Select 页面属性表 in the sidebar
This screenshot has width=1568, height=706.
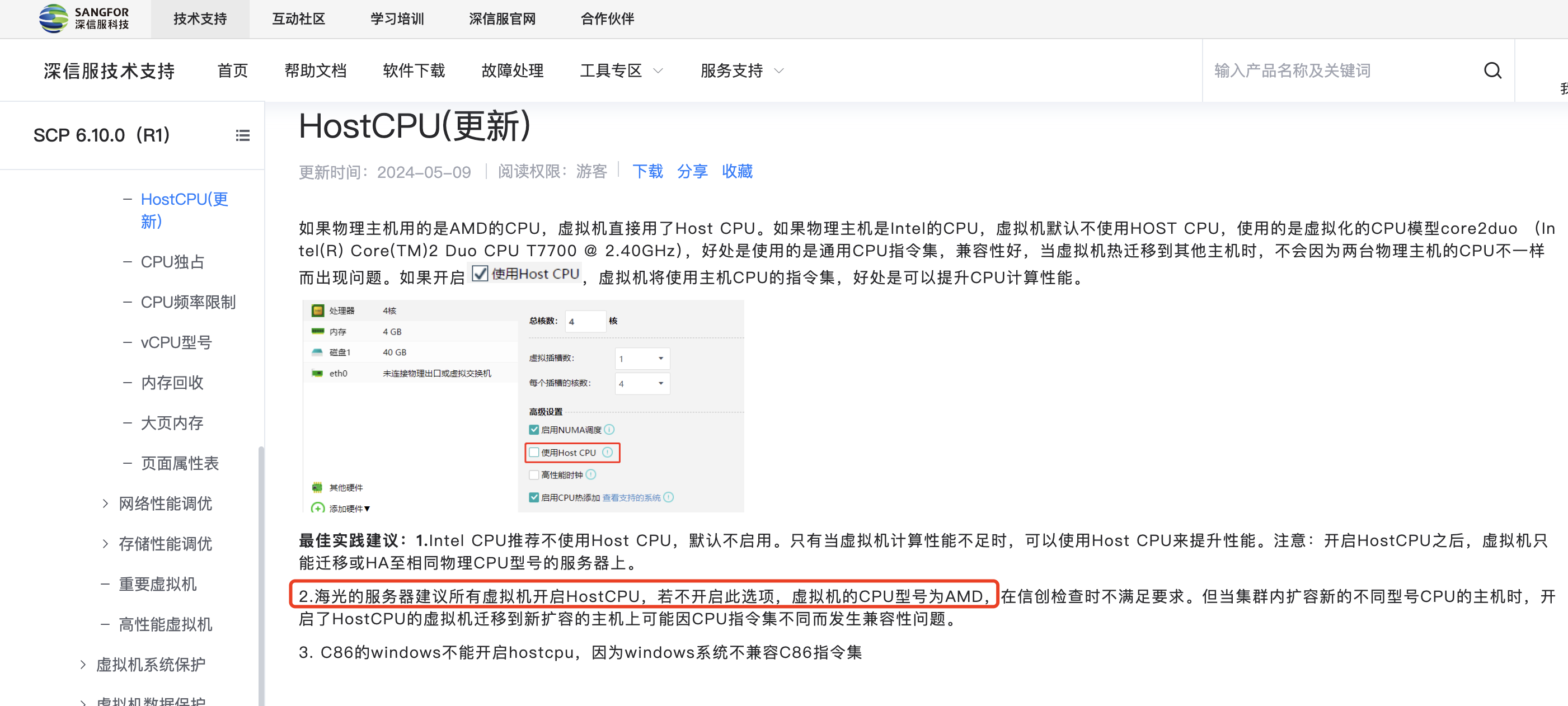(180, 463)
